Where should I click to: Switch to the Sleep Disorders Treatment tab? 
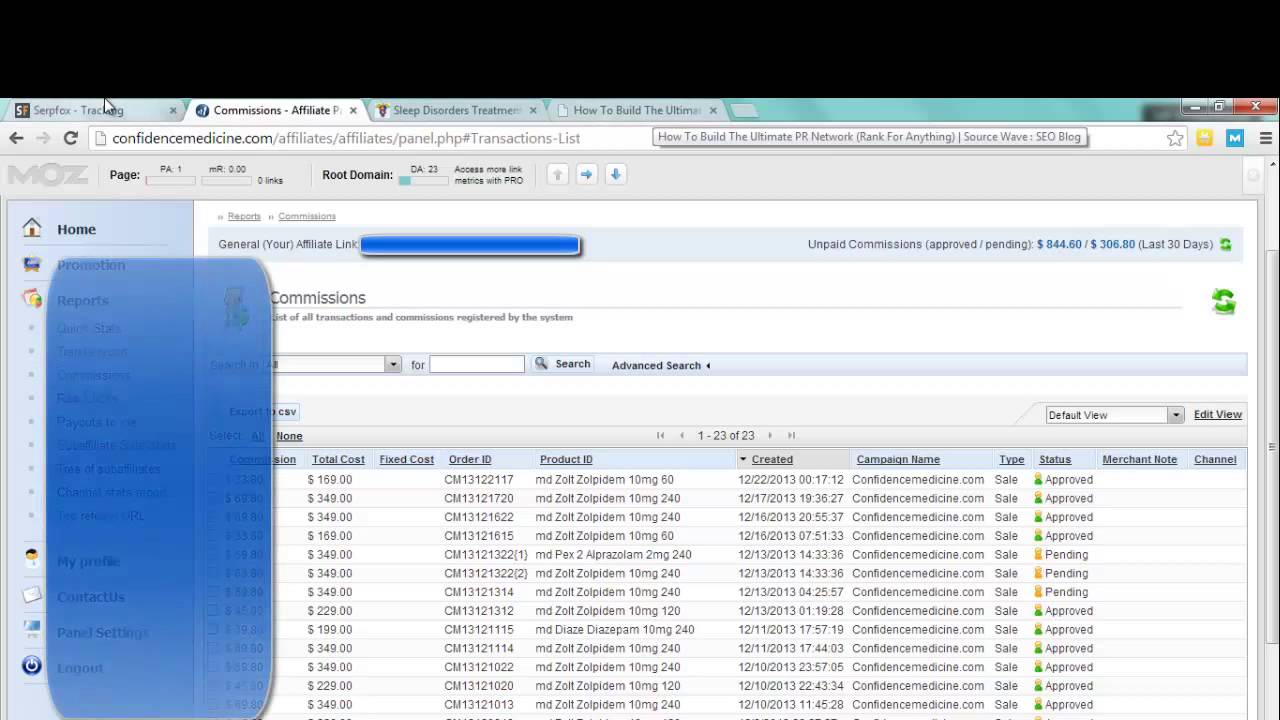pyautogui.click(x=458, y=110)
